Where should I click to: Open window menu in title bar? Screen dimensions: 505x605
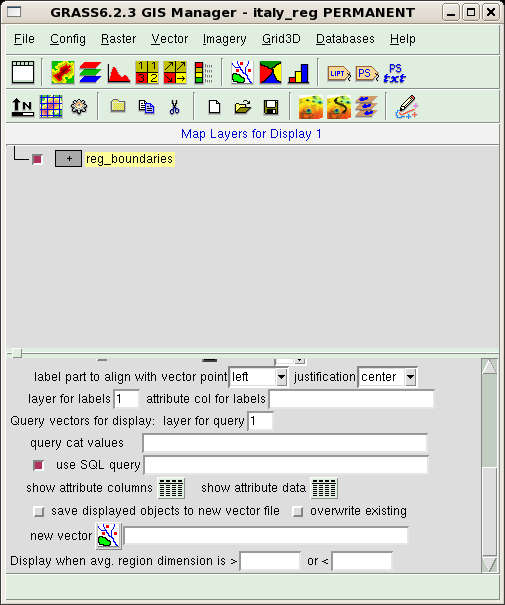click(x=15, y=12)
